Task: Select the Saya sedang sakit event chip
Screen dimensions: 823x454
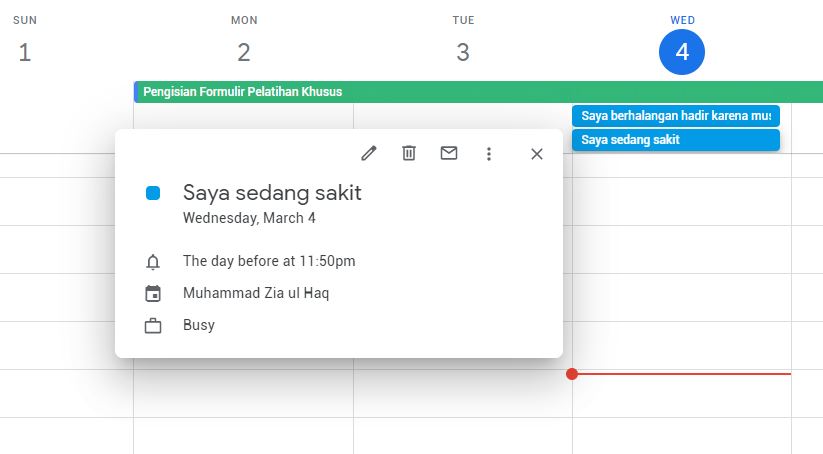Action: click(676, 140)
